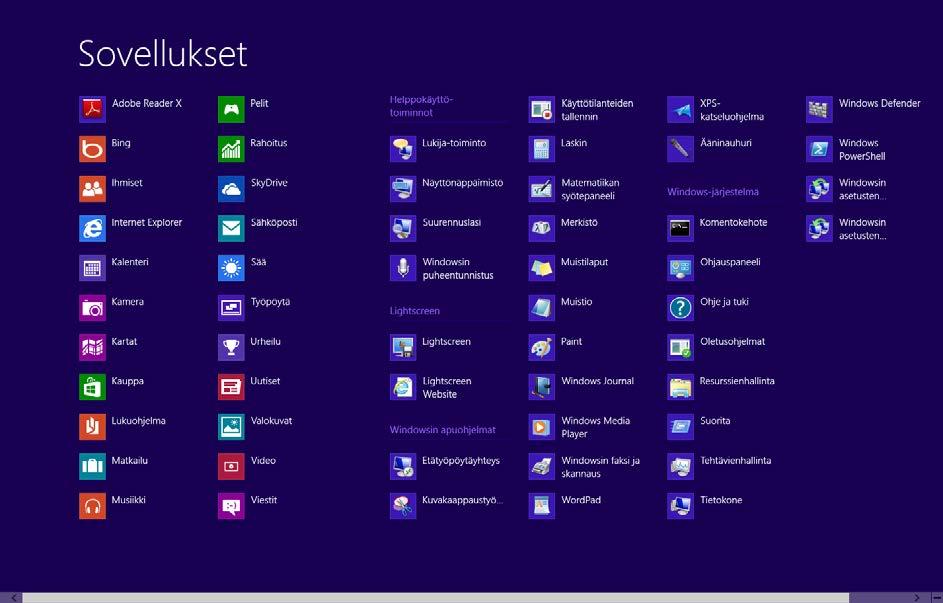The height and width of the screenshot is (603, 943).
Task: Click the Ohje ja tuki question mark icon
Action: coord(680,308)
